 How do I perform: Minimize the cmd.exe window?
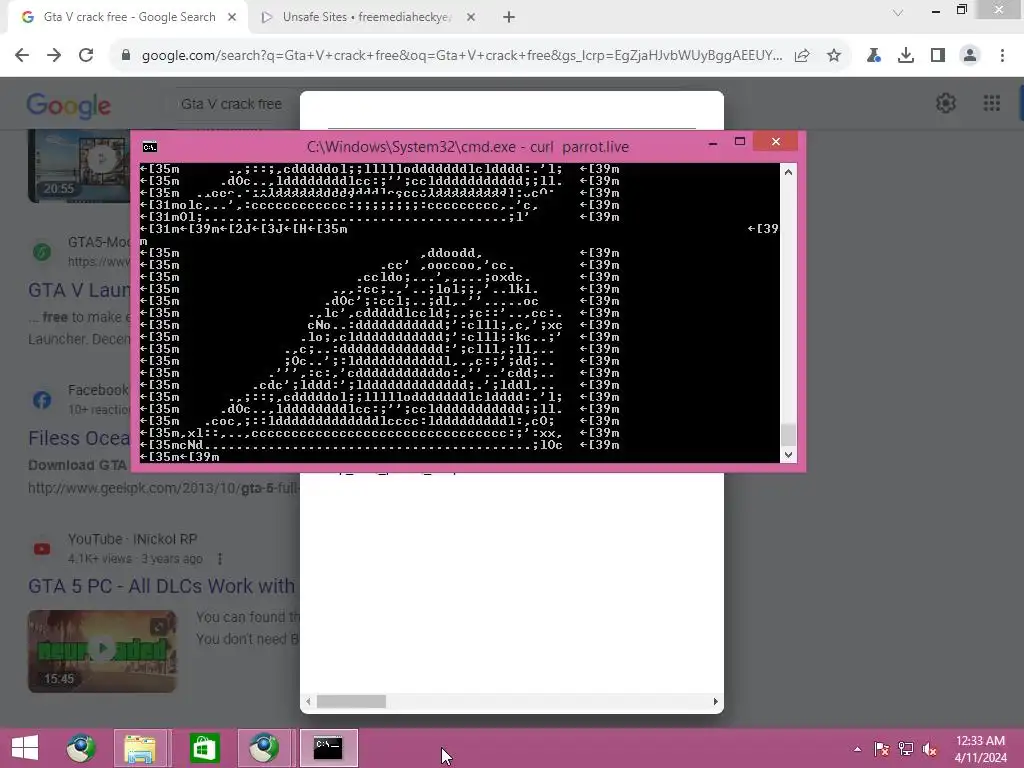click(713, 142)
